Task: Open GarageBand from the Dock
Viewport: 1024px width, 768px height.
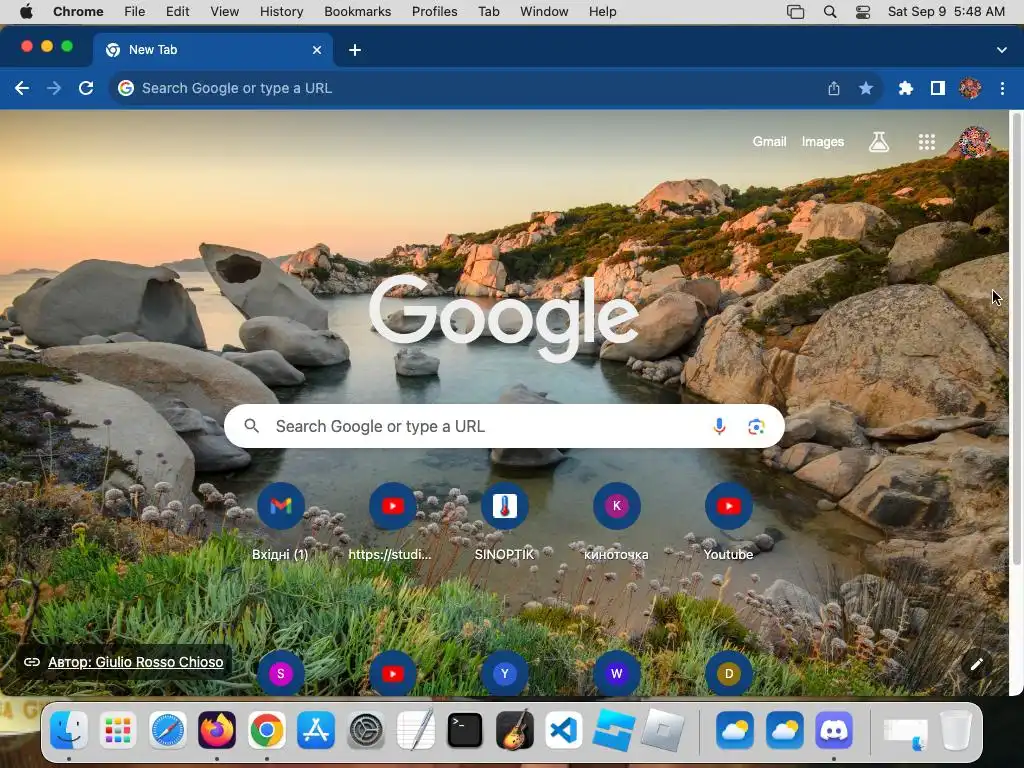Action: pyautogui.click(x=514, y=729)
